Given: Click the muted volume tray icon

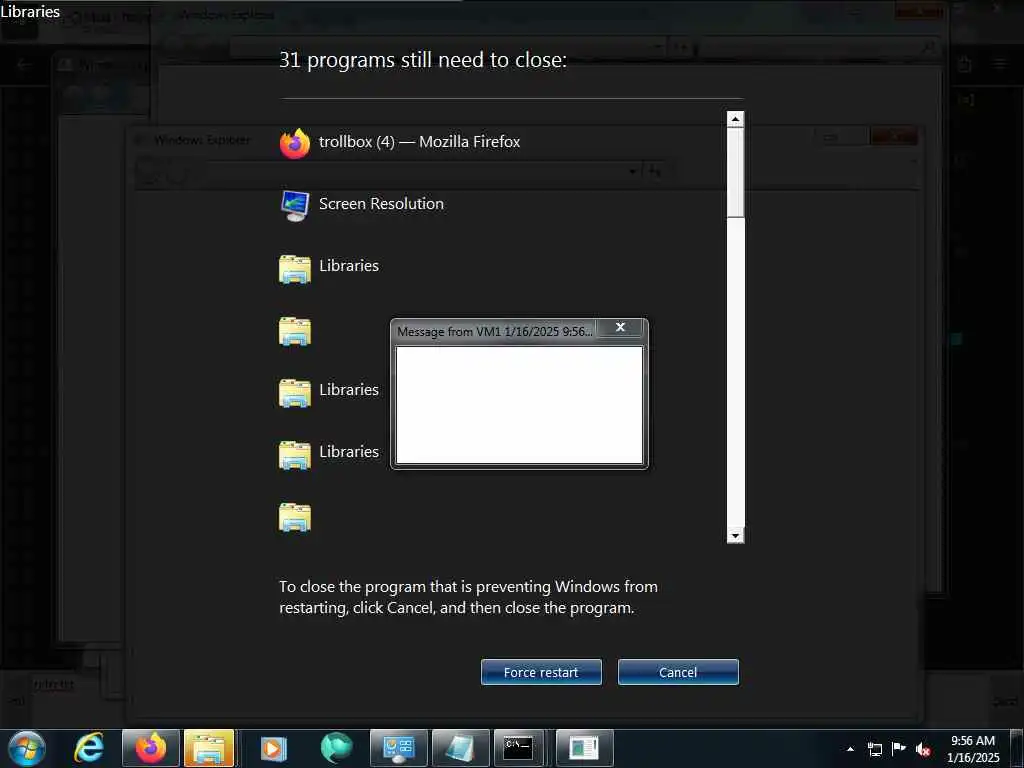Looking at the screenshot, I should [923, 749].
